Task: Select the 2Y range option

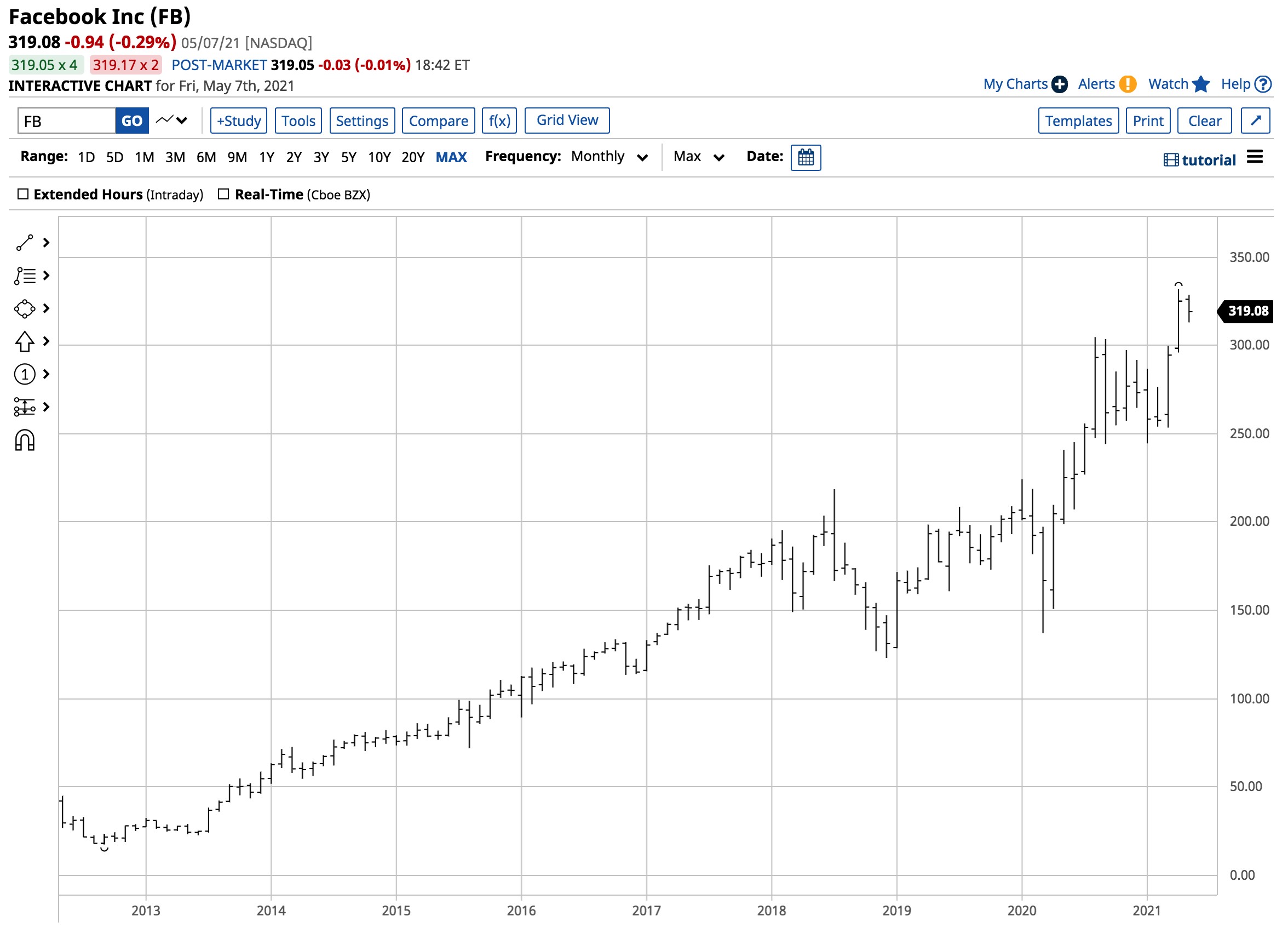Action: pyautogui.click(x=294, y=158)
